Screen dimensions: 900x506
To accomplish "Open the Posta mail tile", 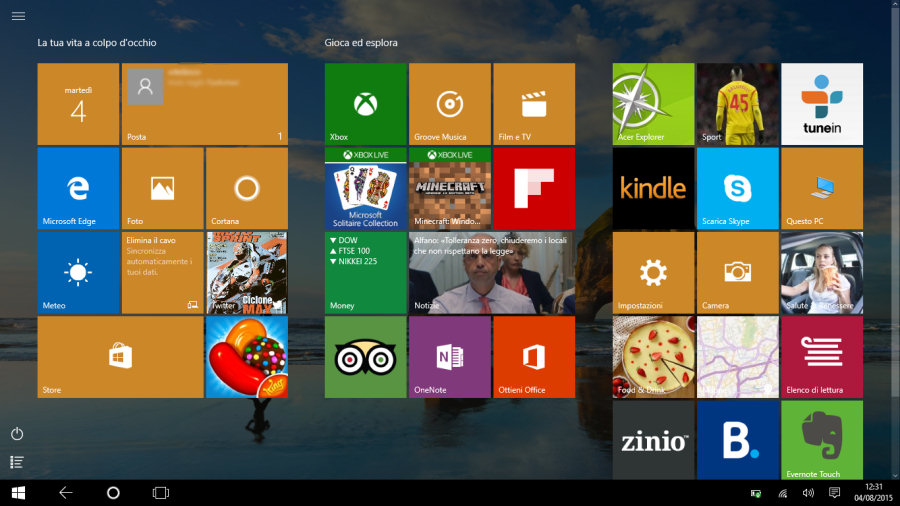I will pyautogui.click(x=205, y=104).
